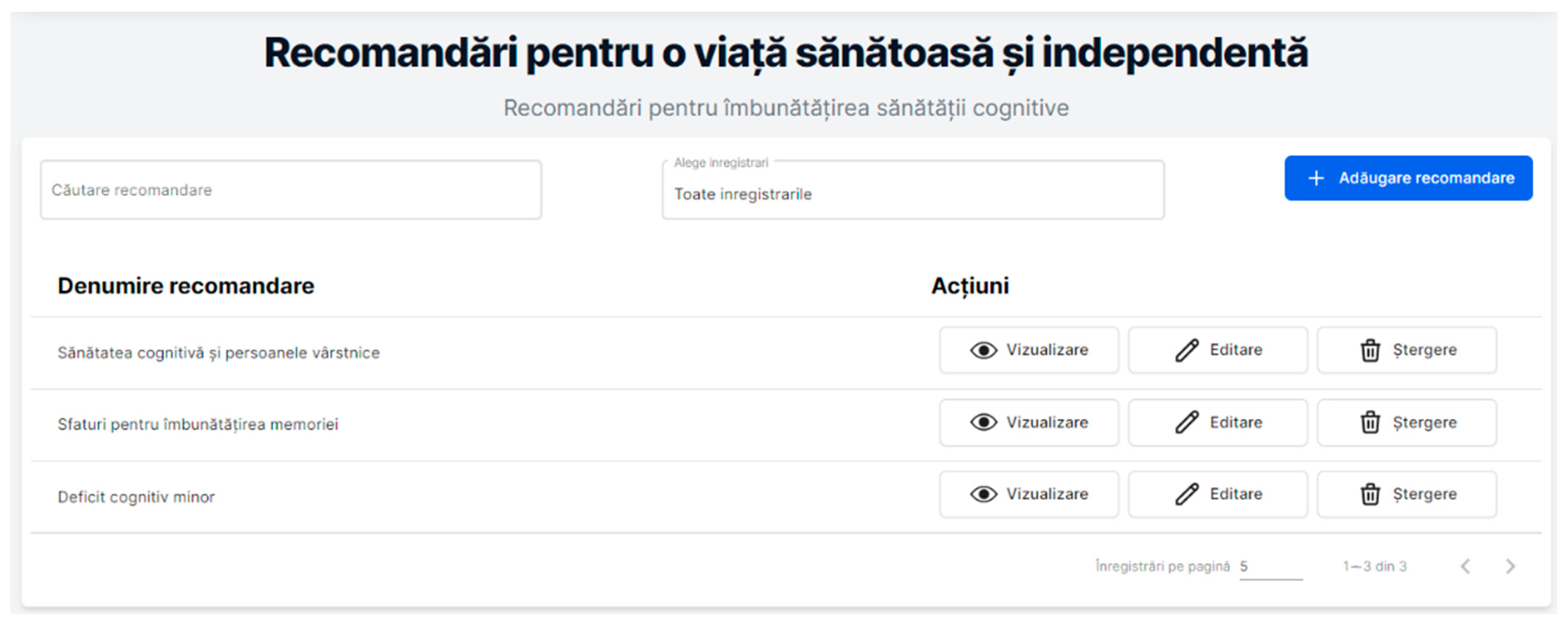The height and width of the screenshot is (626, 1568).
Task: Click the Căutare recomandare search field
Action: [x=290, y=190]
